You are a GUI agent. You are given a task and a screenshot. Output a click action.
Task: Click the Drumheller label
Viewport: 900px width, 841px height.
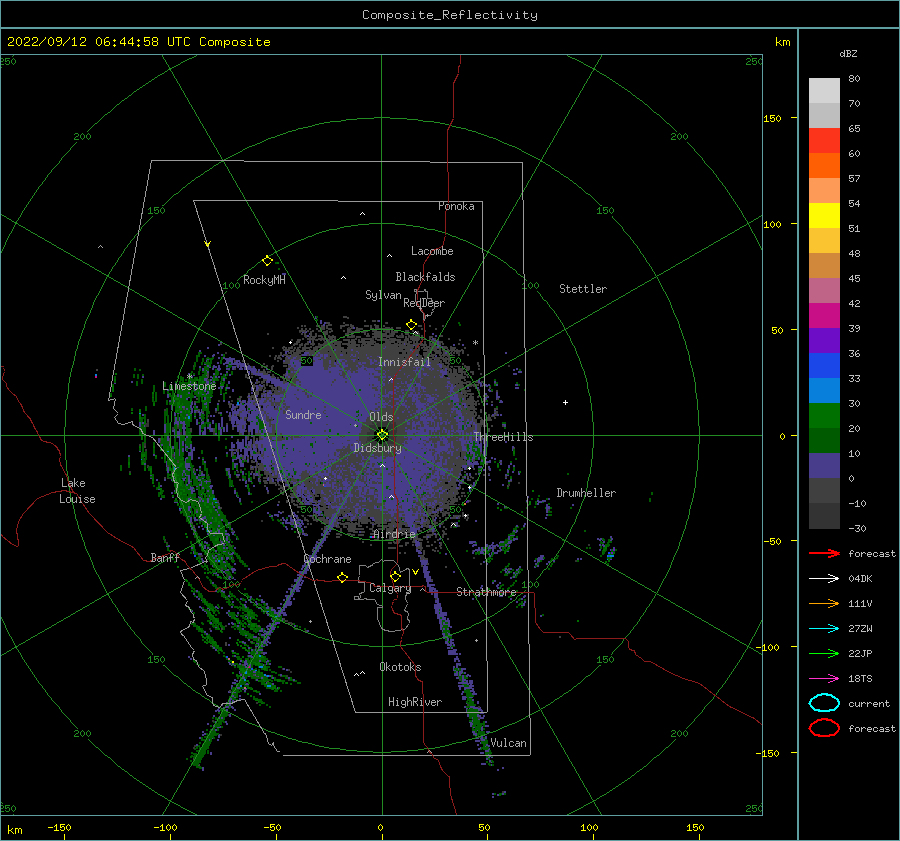point(586,493)
